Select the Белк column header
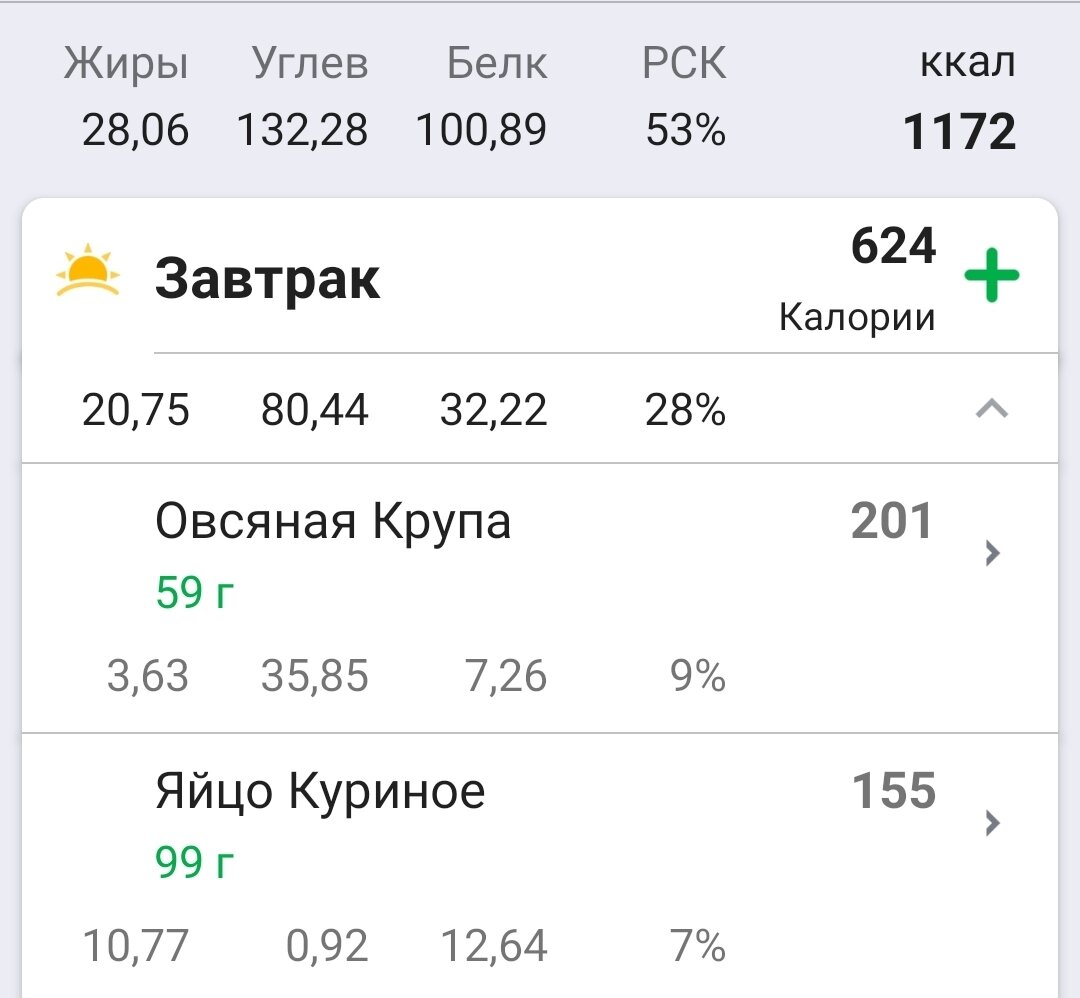 point(497,62)
